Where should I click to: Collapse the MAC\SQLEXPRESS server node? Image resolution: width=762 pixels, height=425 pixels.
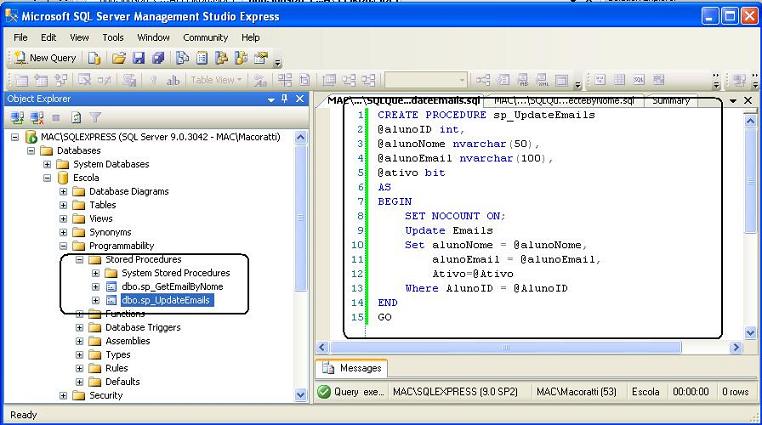coord(15,137)
